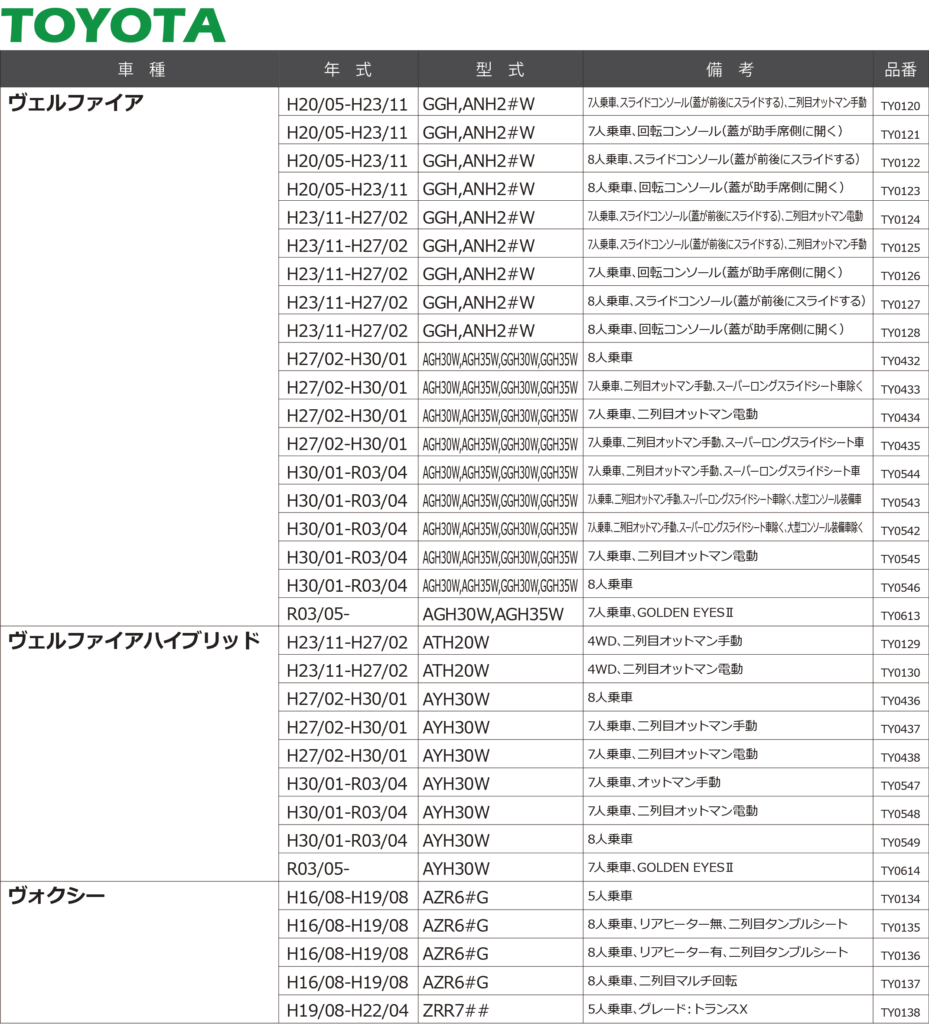The height and width of the screenshot is (1024, 929).
Task: Click the green TOYOTA logo
Action: (x=114, y=25)
